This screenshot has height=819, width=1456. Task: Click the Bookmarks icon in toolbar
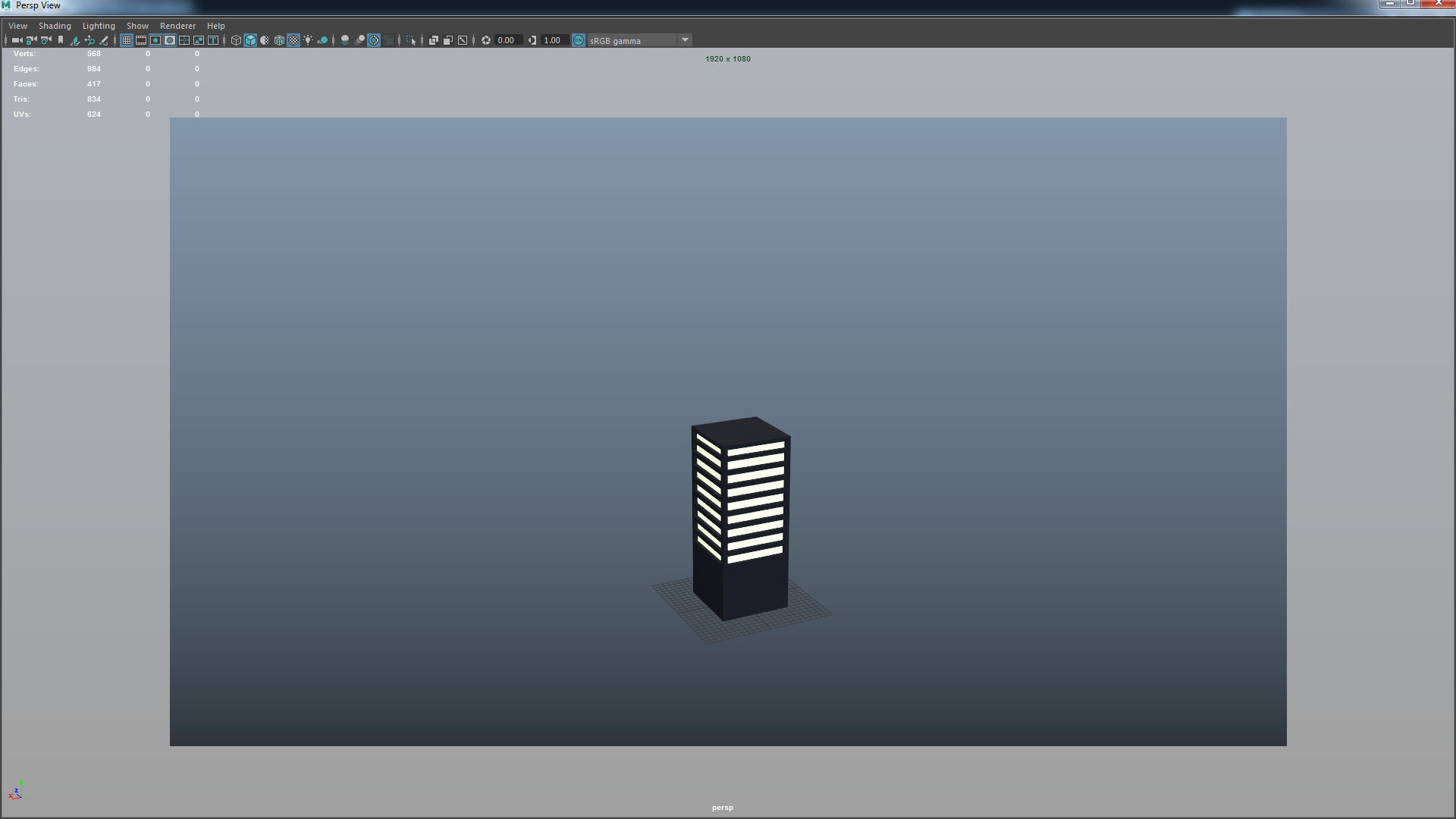[61, 40]
